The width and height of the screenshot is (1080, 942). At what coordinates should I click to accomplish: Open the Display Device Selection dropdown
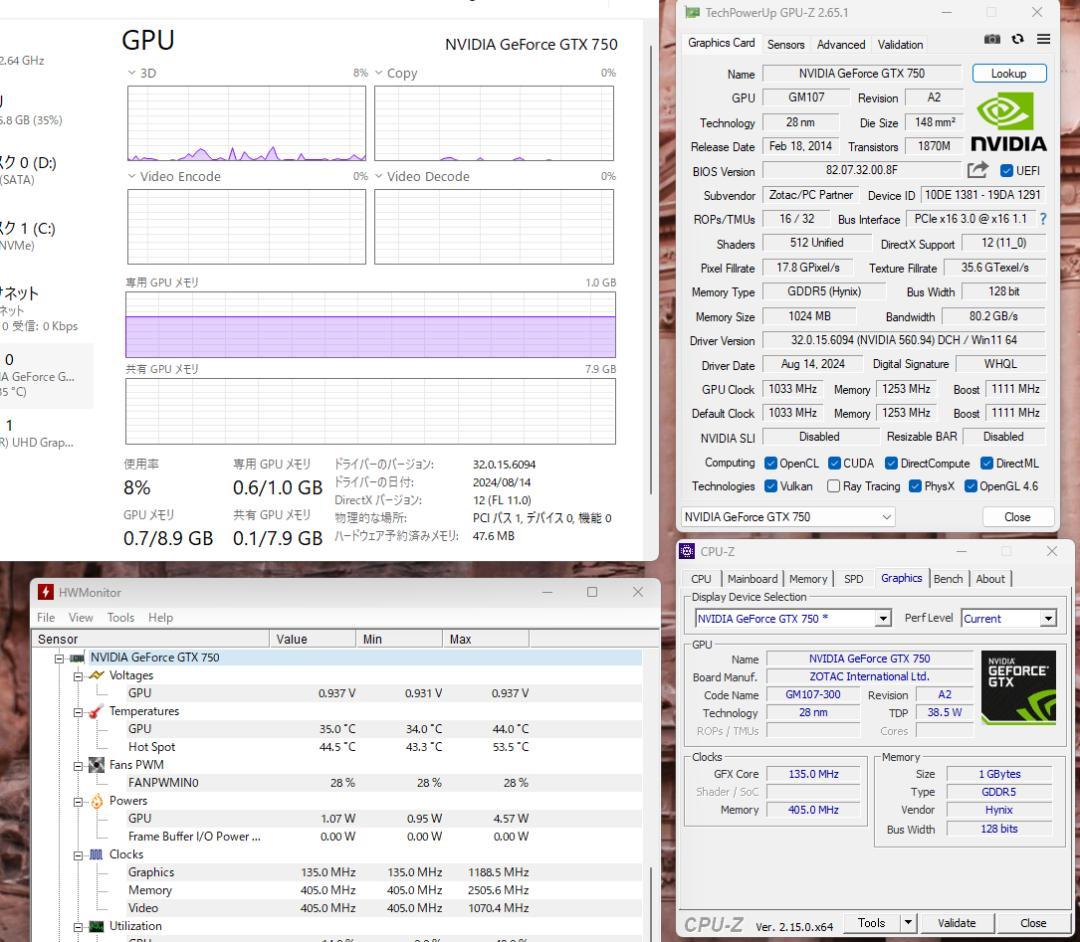click(x=881, y=618)
